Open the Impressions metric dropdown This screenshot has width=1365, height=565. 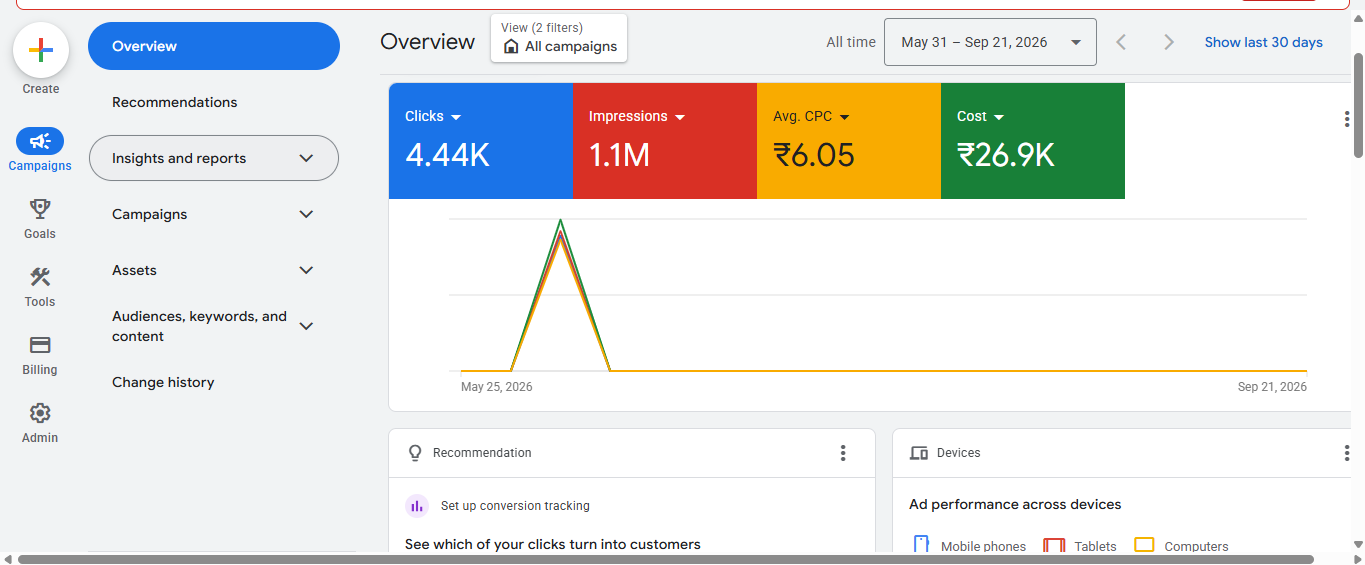pos(680,117)
